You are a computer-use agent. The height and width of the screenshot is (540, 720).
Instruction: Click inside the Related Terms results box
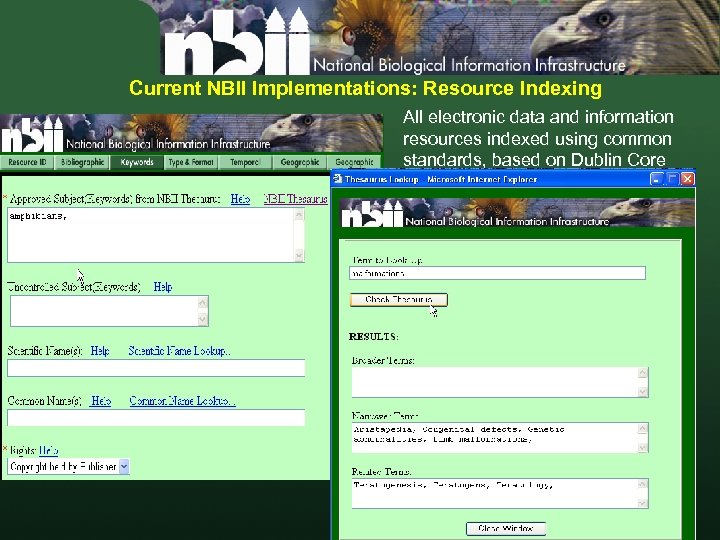[500, 493]
